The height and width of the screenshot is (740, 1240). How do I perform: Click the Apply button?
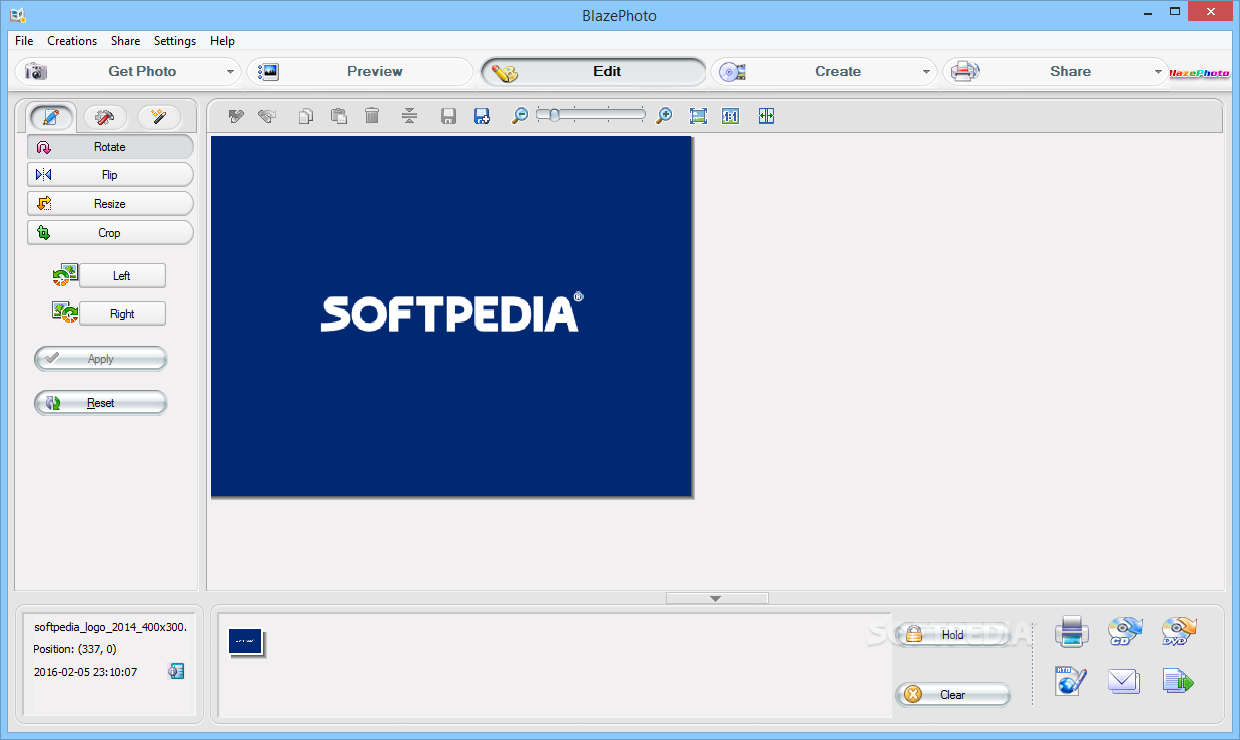[101, 359]
